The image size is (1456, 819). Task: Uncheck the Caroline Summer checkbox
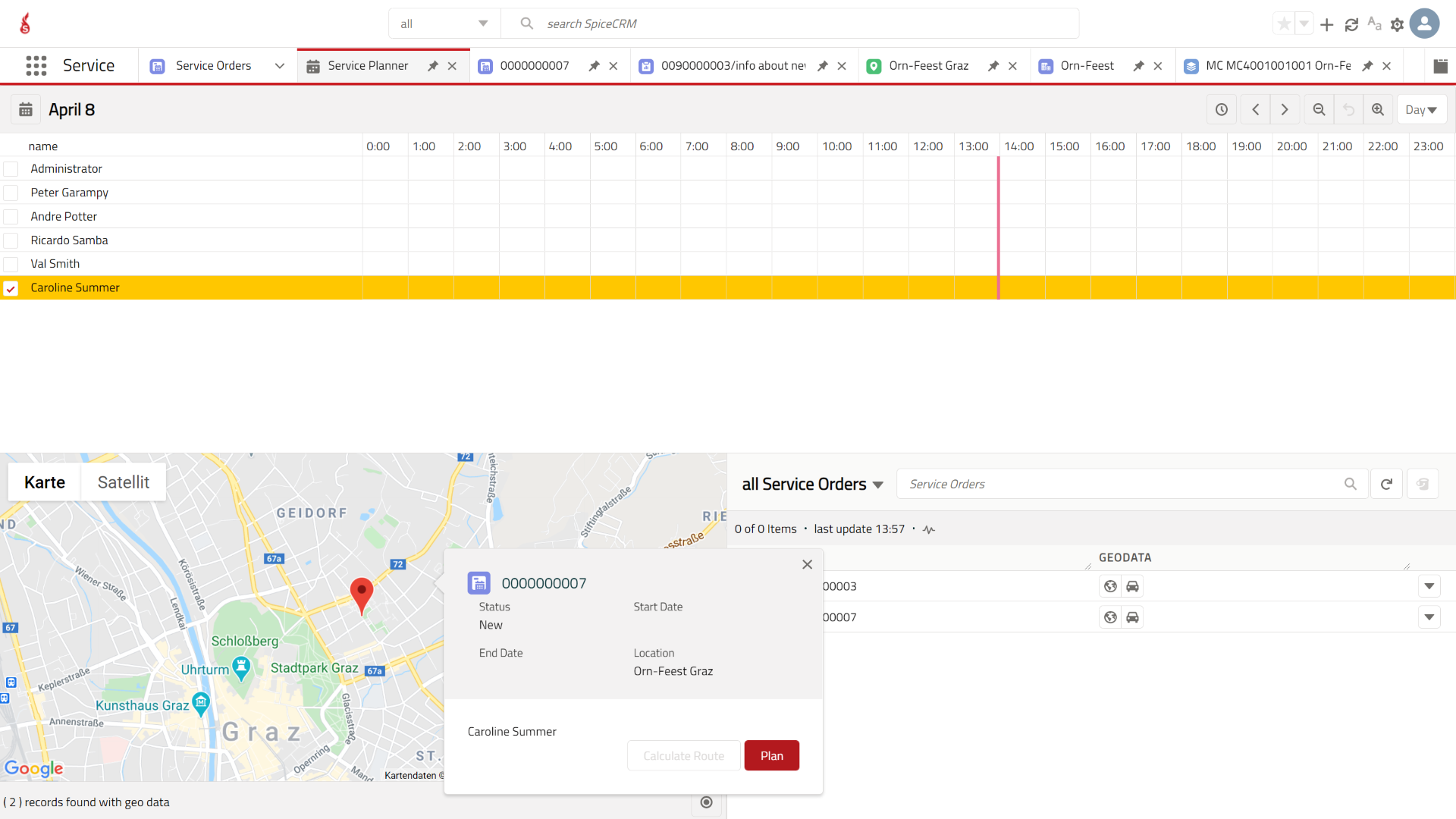coord(11,288)
